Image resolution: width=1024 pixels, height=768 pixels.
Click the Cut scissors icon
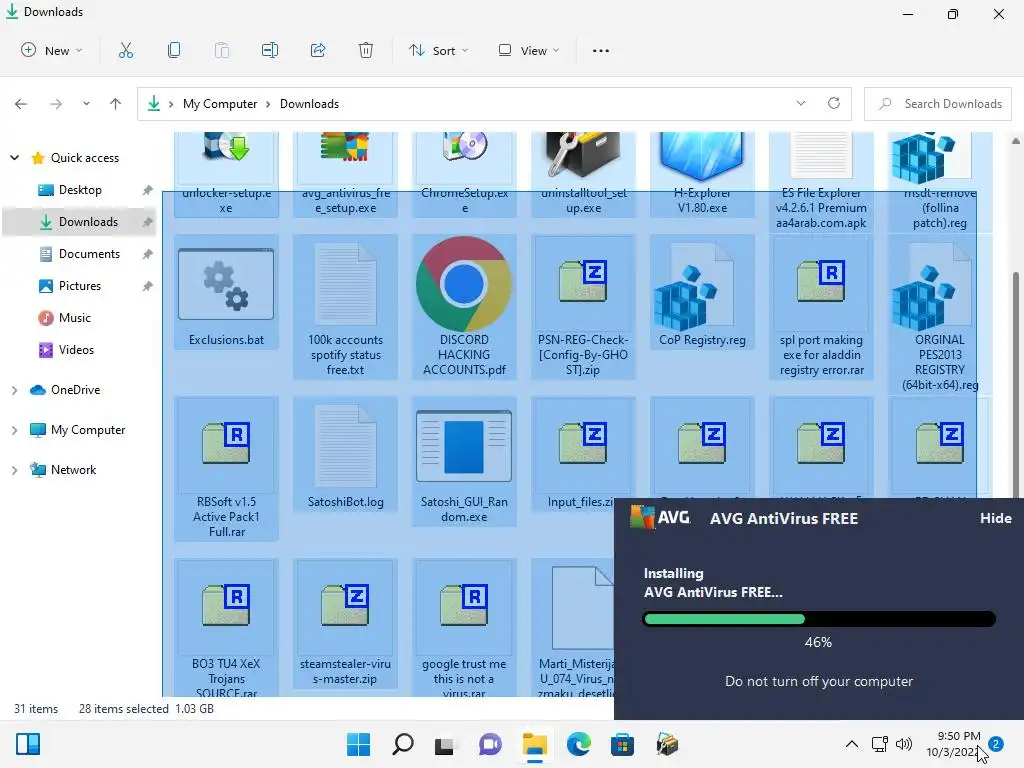click(125, 50)
